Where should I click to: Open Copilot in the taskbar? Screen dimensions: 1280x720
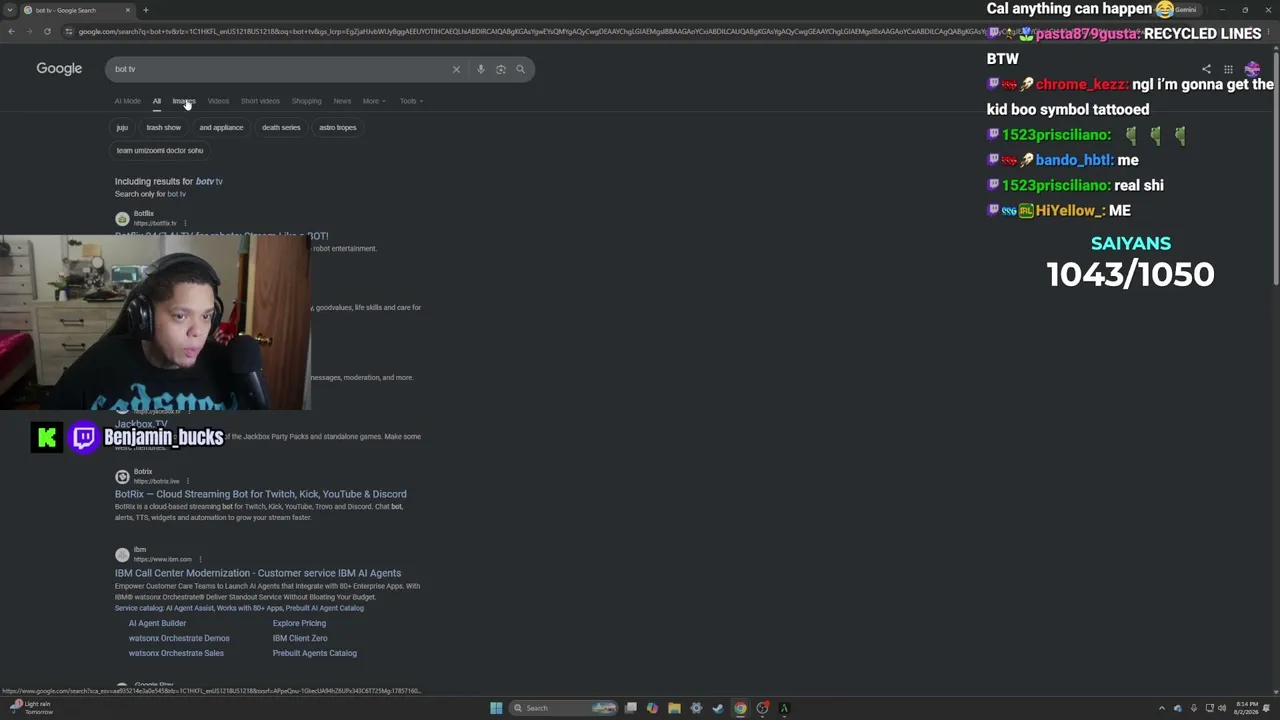[652, 708]
